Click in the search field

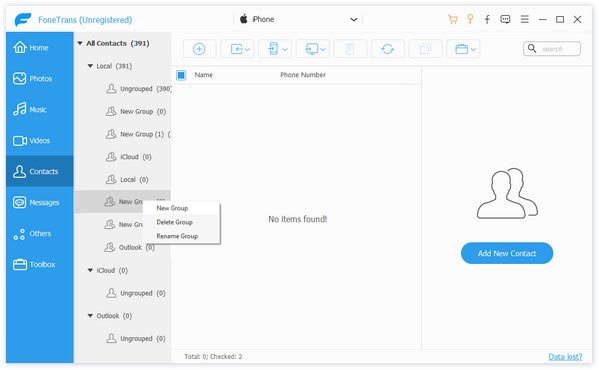(x=552, y=49)
